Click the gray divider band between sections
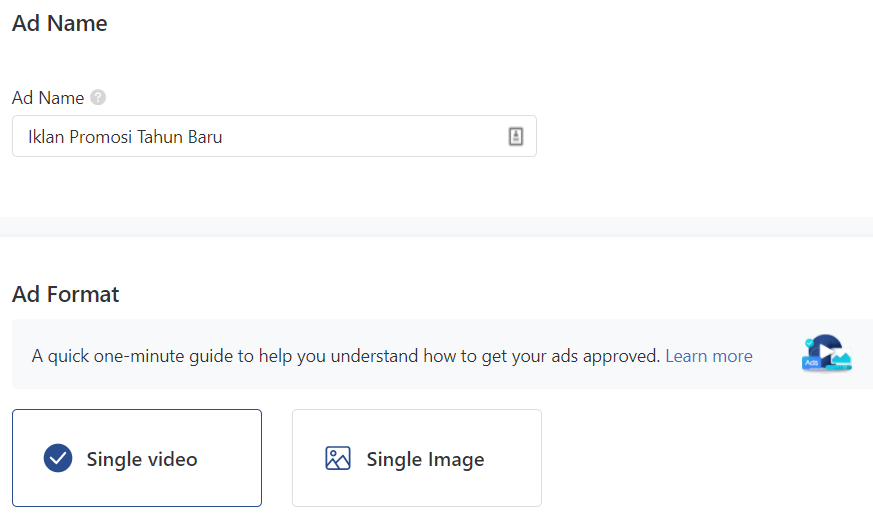This screenshot has width=873, height=523. [x=436, y=227]
